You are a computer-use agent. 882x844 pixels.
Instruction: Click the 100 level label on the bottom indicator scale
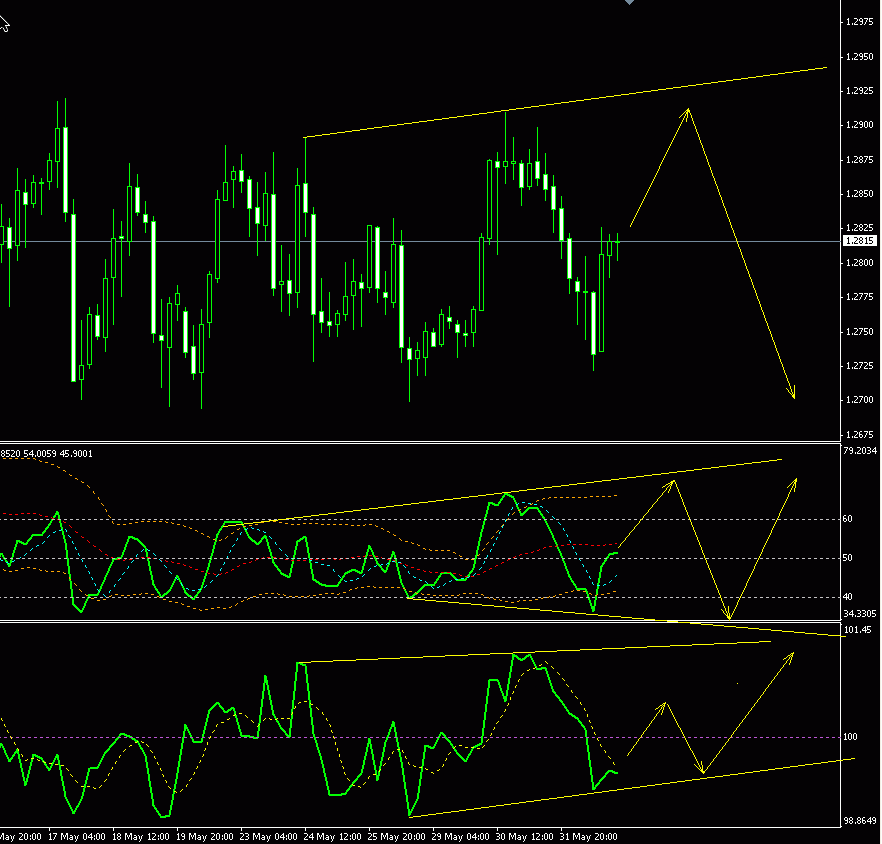click(x=850, y=734)
